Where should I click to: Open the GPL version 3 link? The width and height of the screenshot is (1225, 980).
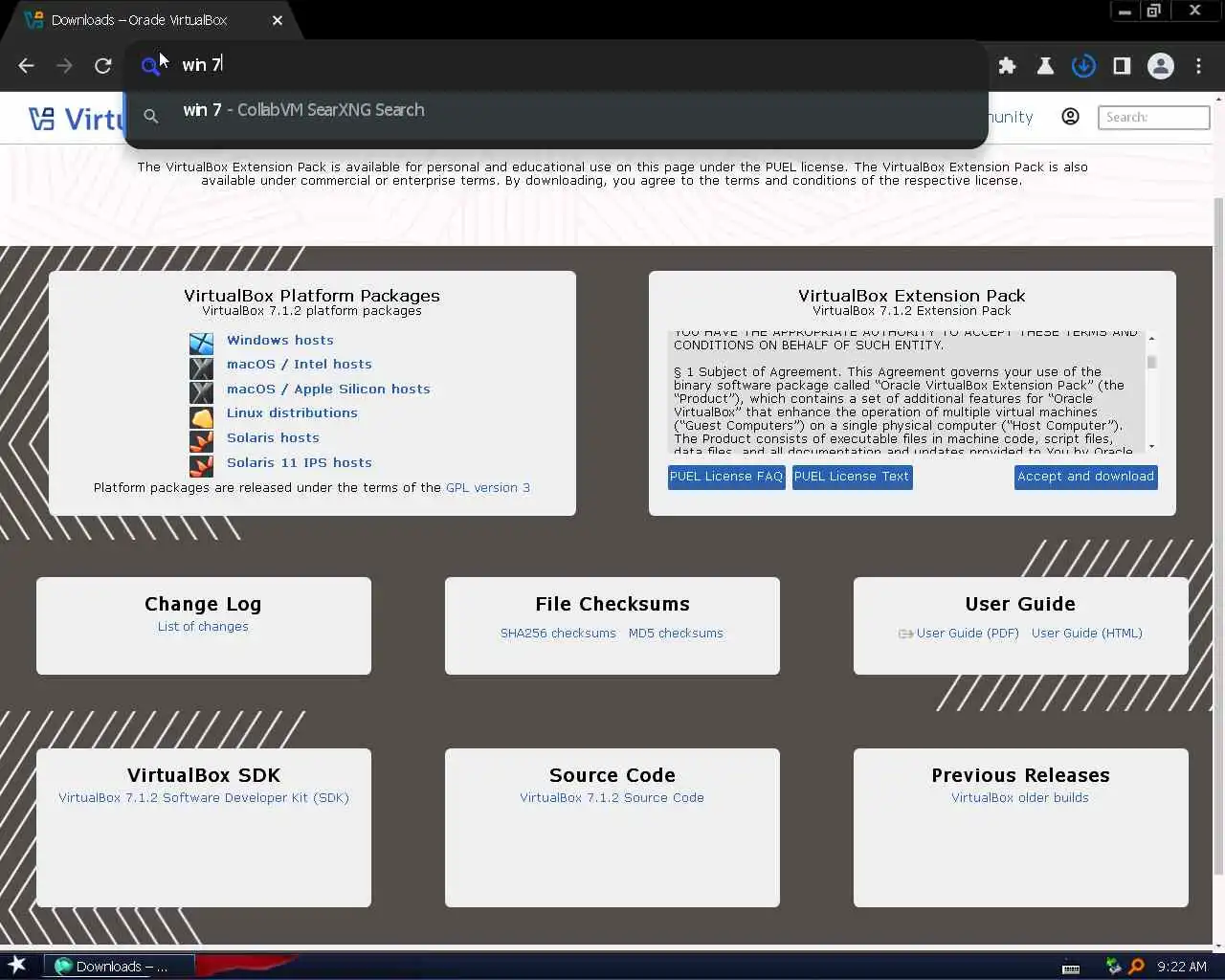click(488, 487)
